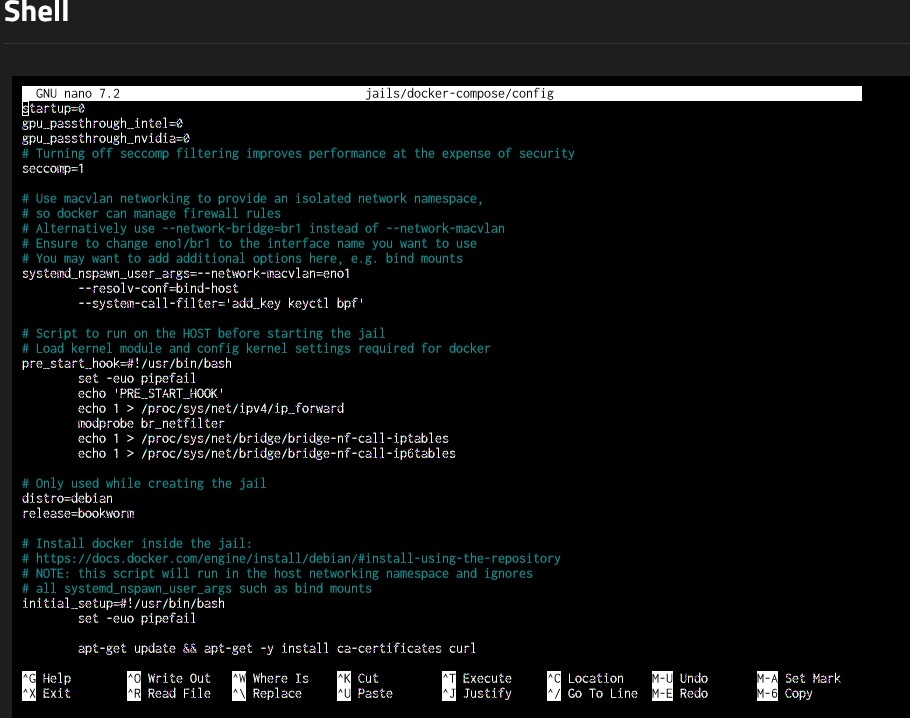Click the Set Mark shortcut label

pos(812,678)
